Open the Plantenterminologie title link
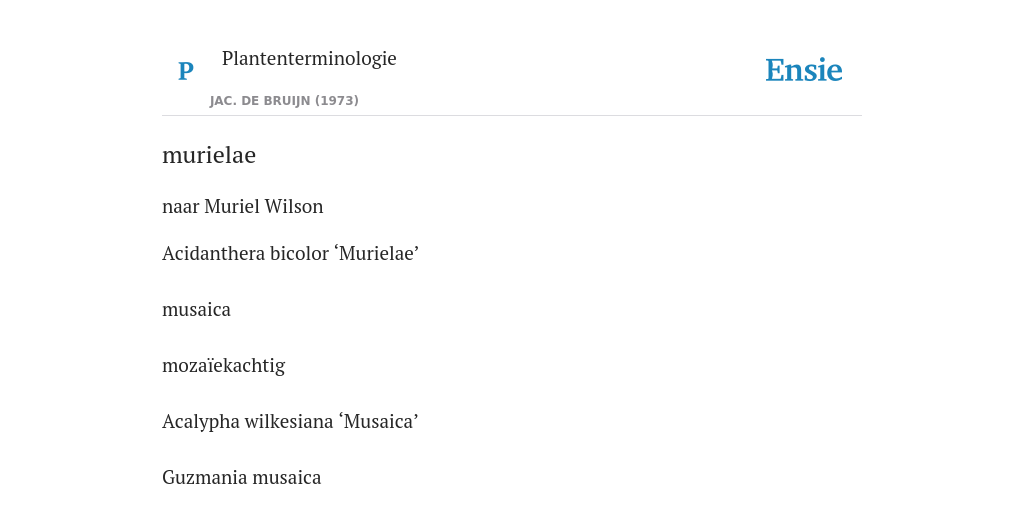 point(309,58)
